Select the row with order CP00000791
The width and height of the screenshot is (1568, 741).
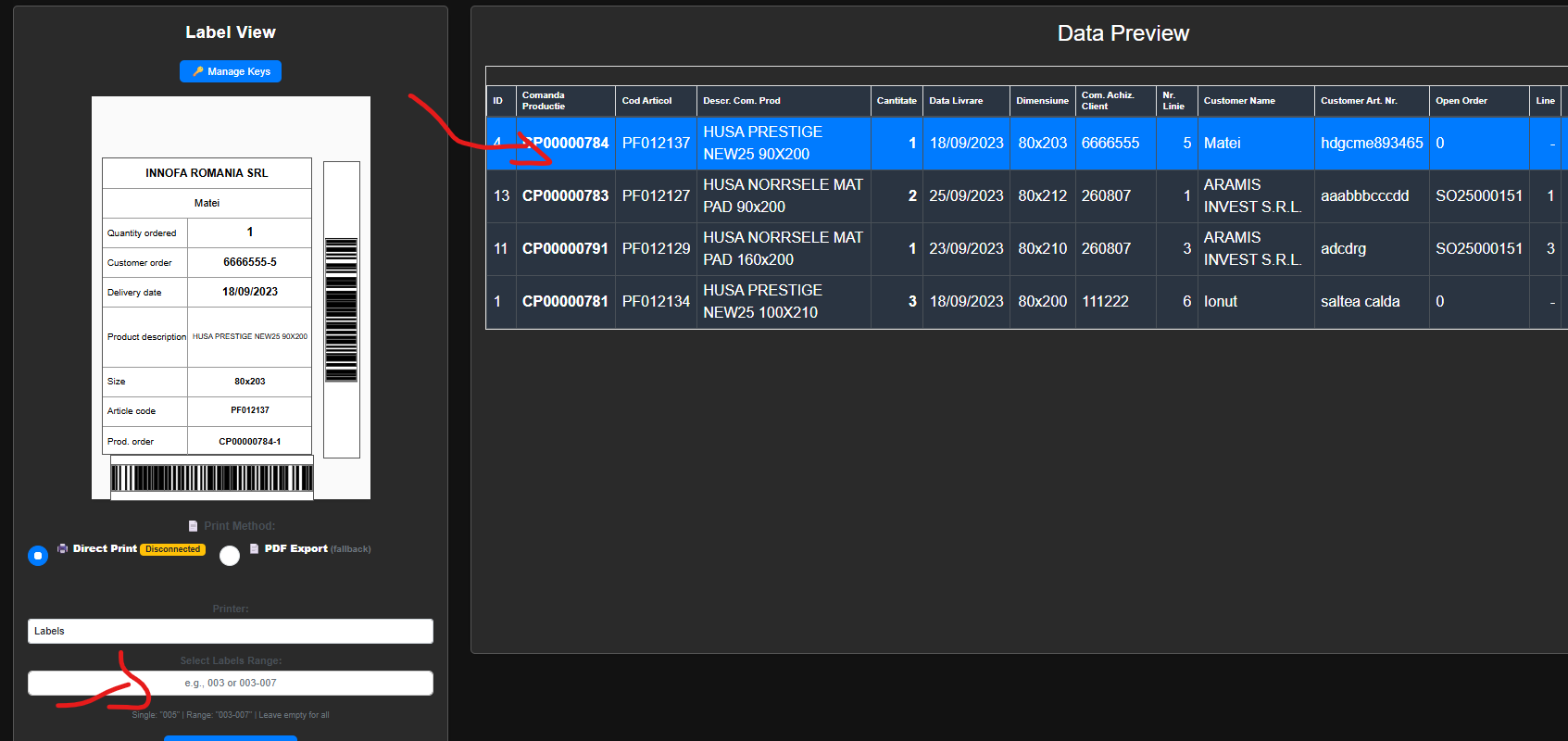point(565,249)
